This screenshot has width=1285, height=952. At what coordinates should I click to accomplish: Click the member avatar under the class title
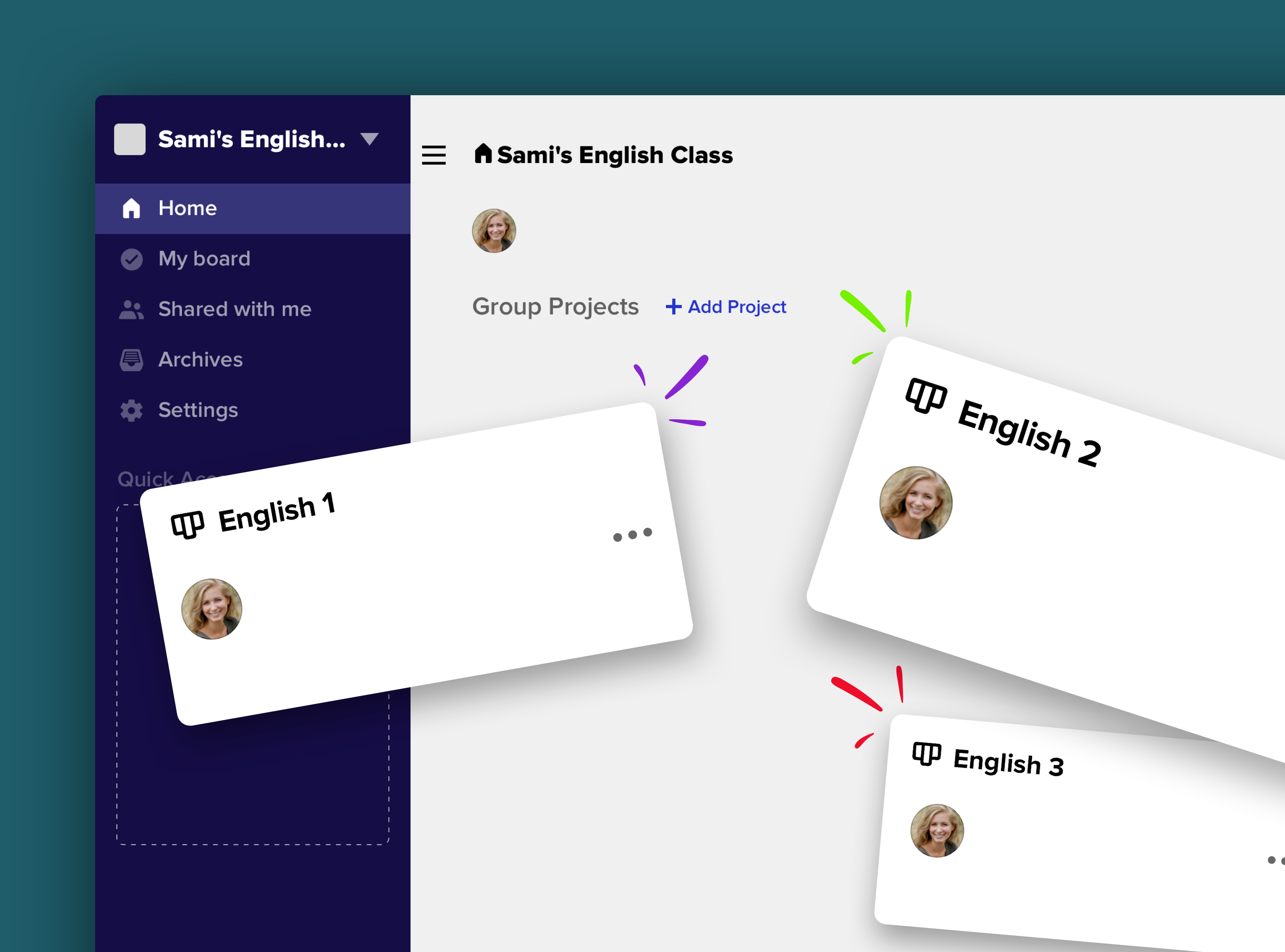coord(494,230)
